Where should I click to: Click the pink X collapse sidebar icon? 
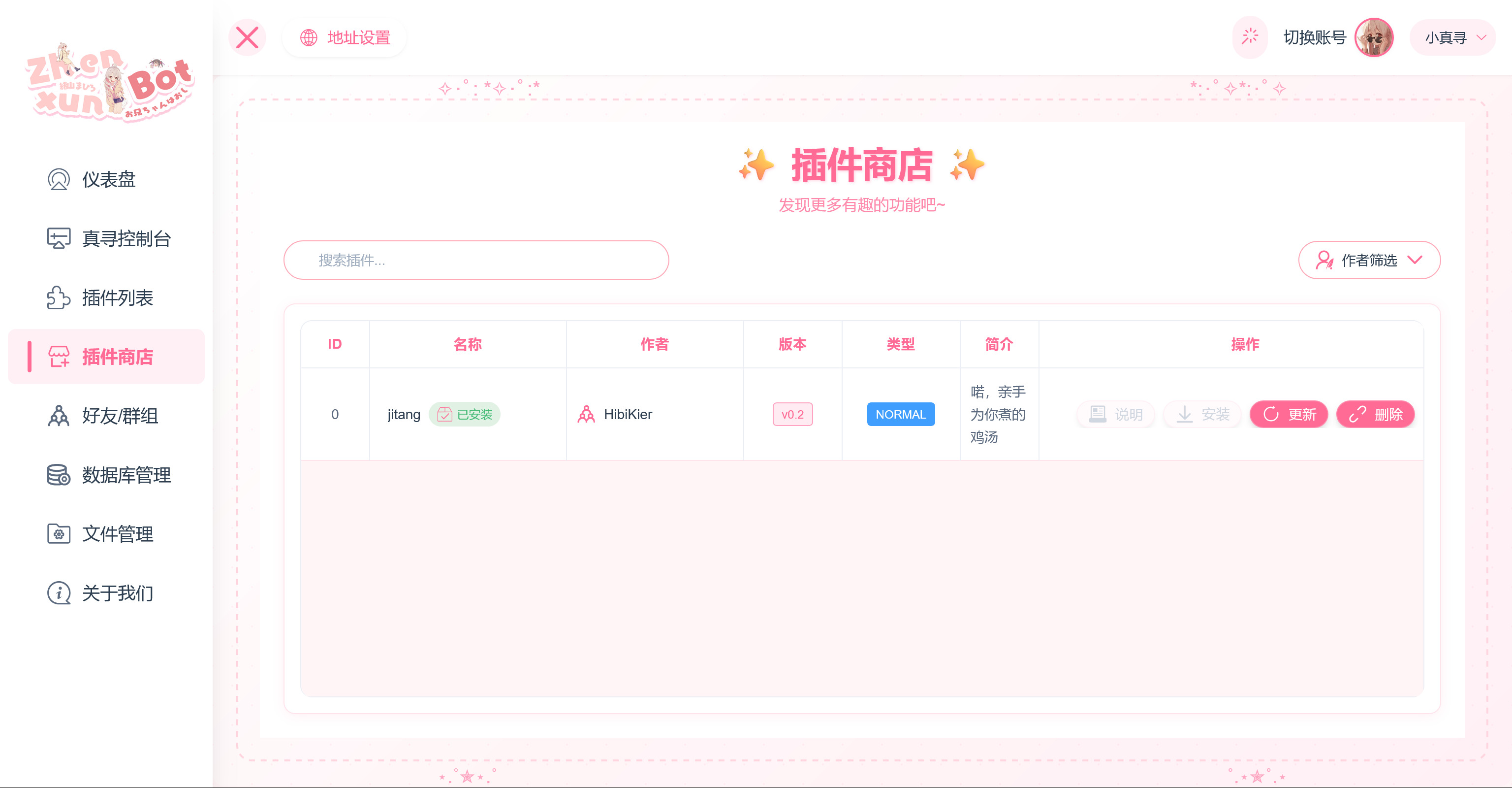(247, 37)
